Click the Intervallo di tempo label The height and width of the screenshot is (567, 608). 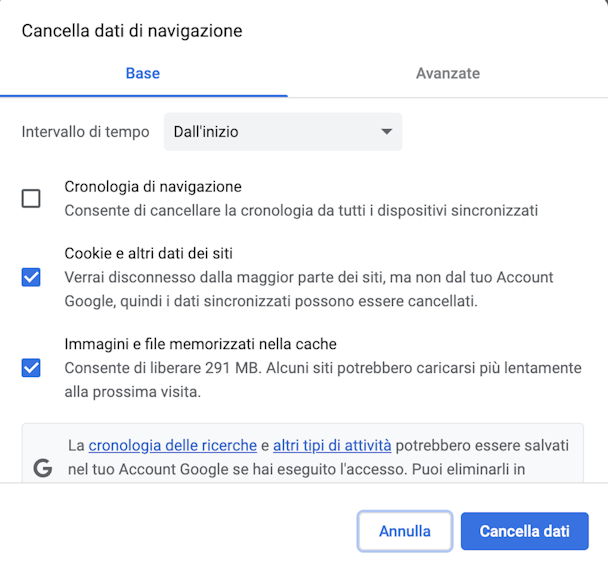coord(85,132)
